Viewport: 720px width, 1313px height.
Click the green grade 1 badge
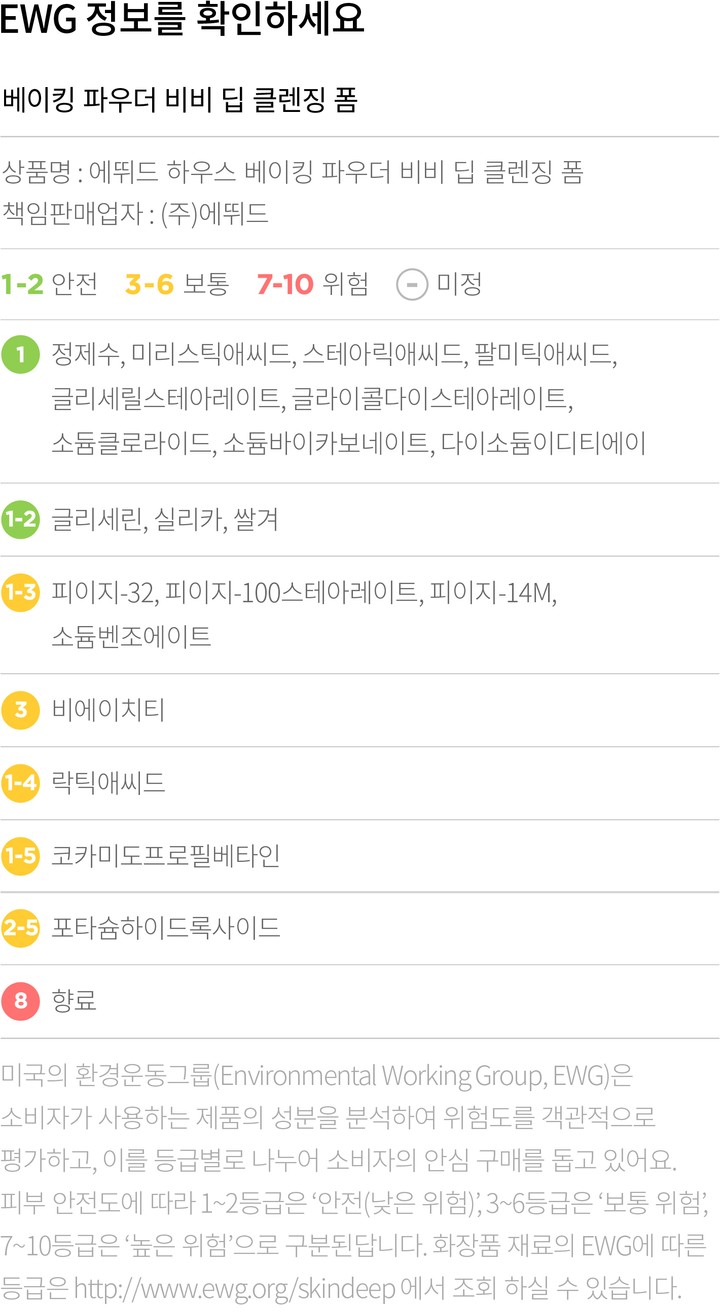pyautogui.click(x=20, y=355)
